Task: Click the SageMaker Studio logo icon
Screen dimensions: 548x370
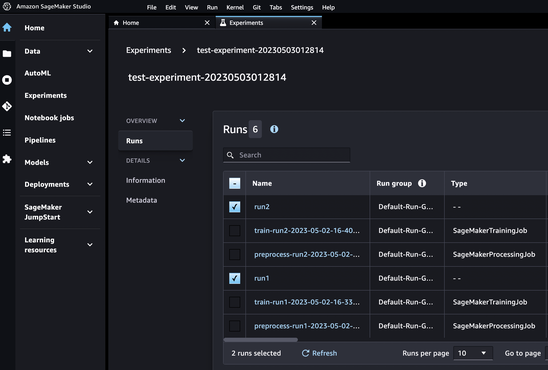Action: (7, 7)
